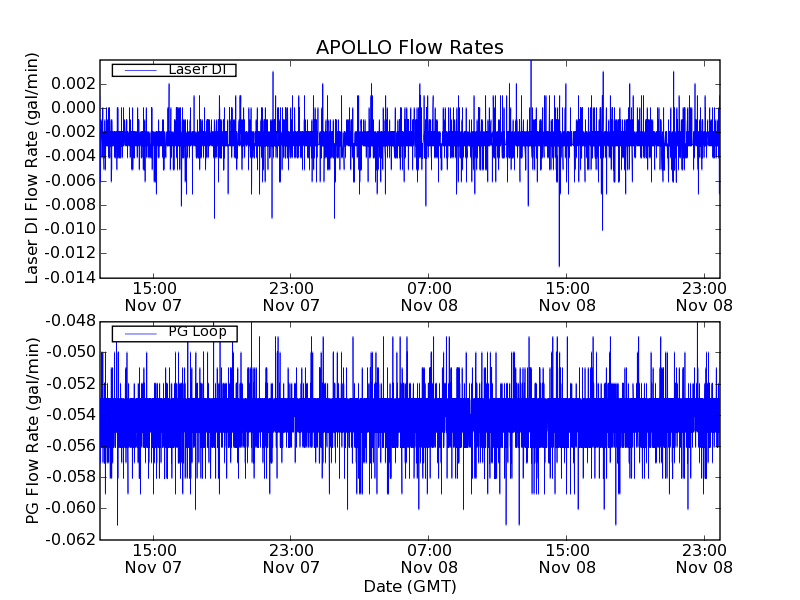This screenshot has width=800, height=600.
Task: Click upper plot's 07:00 Nov 08 tick label
Action: (x=429, y=296)
